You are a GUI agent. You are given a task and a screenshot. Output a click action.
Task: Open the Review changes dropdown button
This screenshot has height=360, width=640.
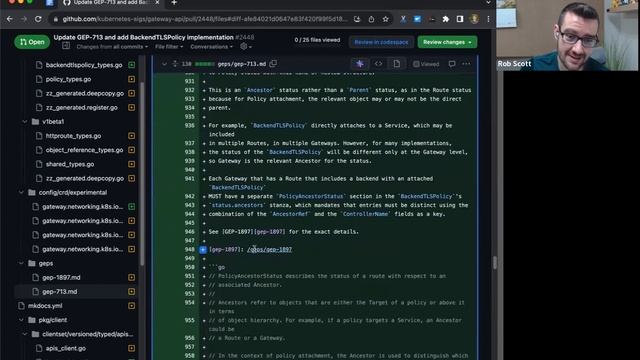(x=447, y=42)
